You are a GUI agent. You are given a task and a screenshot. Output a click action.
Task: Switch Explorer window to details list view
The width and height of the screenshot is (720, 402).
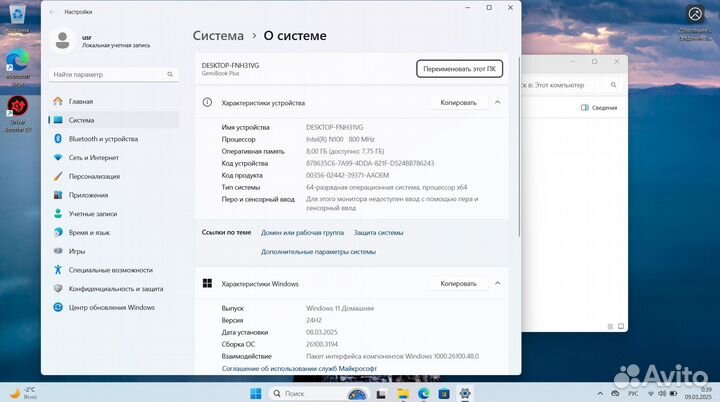[x=610, y=326]
